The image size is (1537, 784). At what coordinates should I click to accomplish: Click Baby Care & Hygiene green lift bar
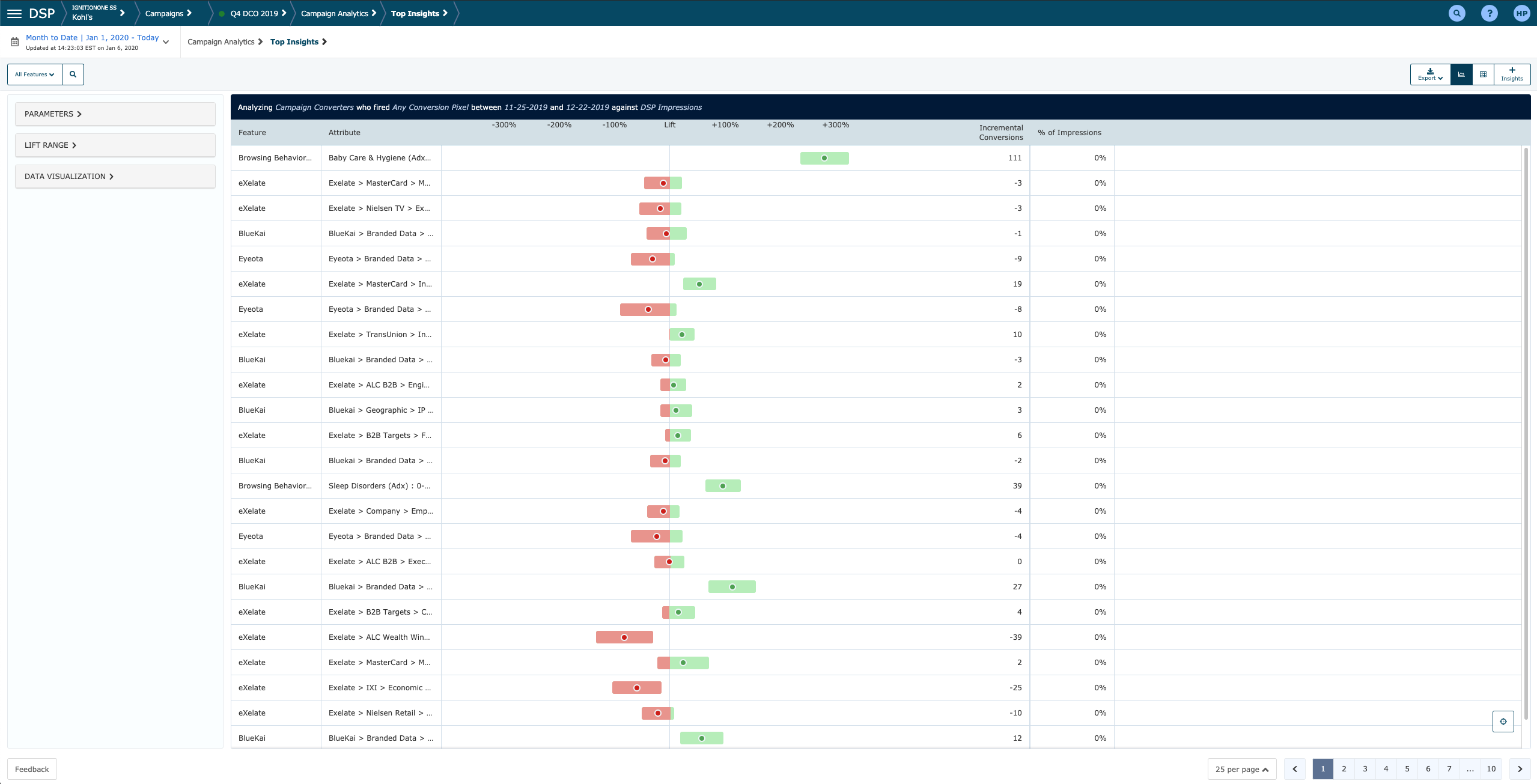pyautogui.click(x=824, y=158)
